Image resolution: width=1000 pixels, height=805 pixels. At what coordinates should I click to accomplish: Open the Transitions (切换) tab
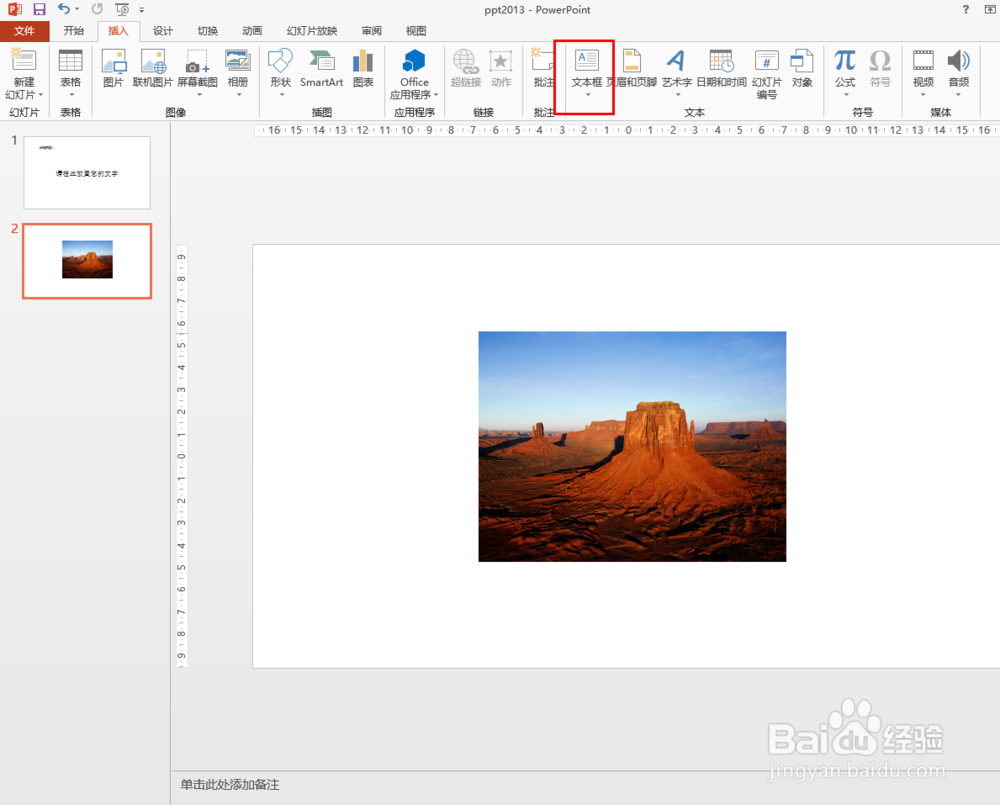click(207, 31)
